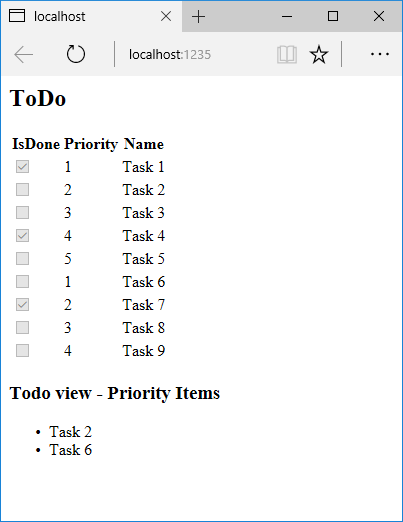Toggle the IsDone checkbox for Task 4
The height and width of the screenshot is (522, 403).
(22, 236)
